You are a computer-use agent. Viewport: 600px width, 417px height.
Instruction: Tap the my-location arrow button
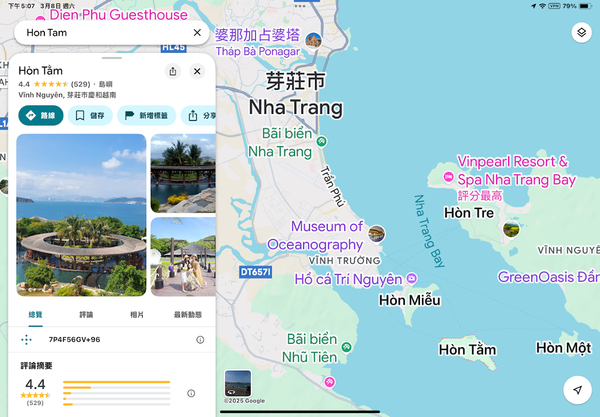click(577, 390)
